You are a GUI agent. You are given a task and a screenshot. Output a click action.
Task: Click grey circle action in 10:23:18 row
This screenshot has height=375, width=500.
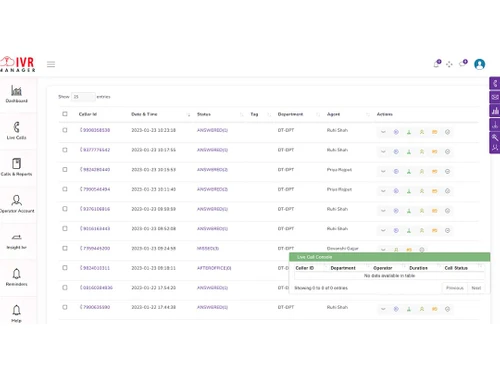click(447, 132)
